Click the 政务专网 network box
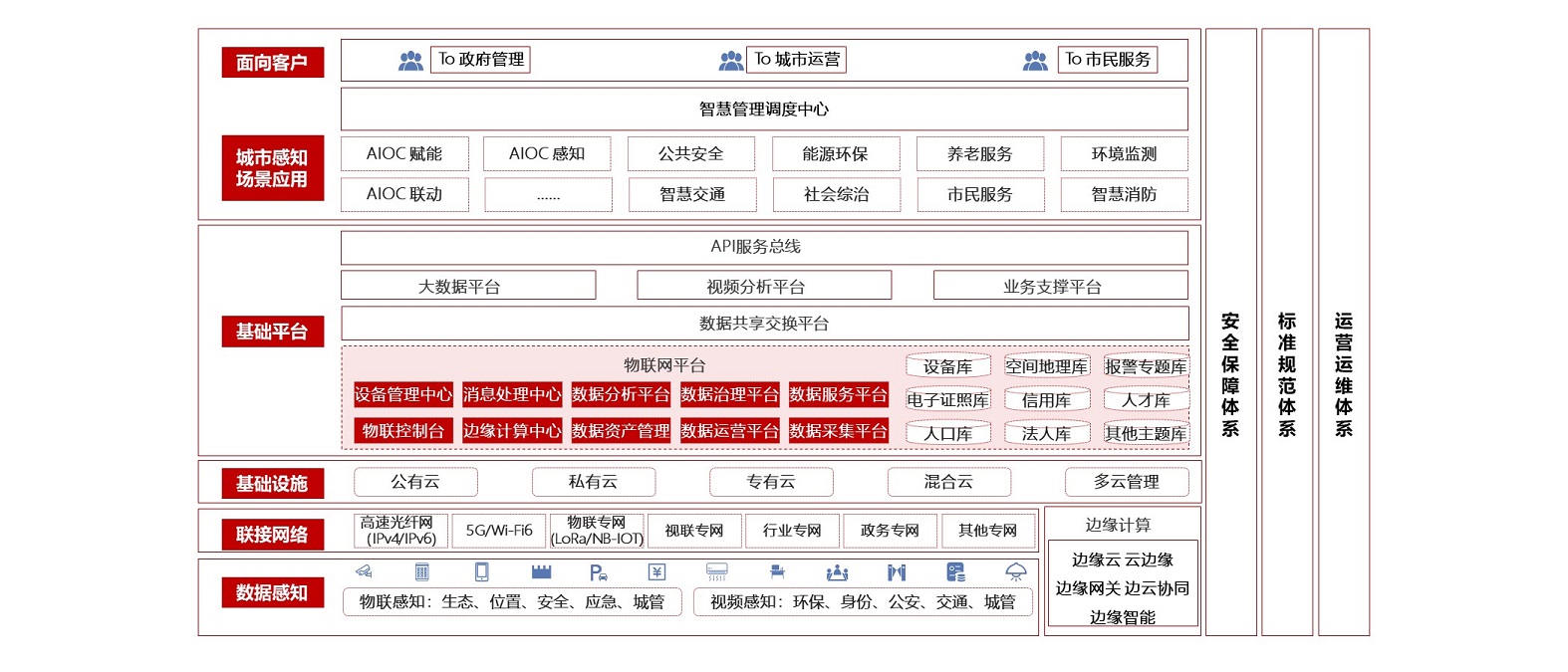Screen dimensions: 1568x672 click(890, 531)
